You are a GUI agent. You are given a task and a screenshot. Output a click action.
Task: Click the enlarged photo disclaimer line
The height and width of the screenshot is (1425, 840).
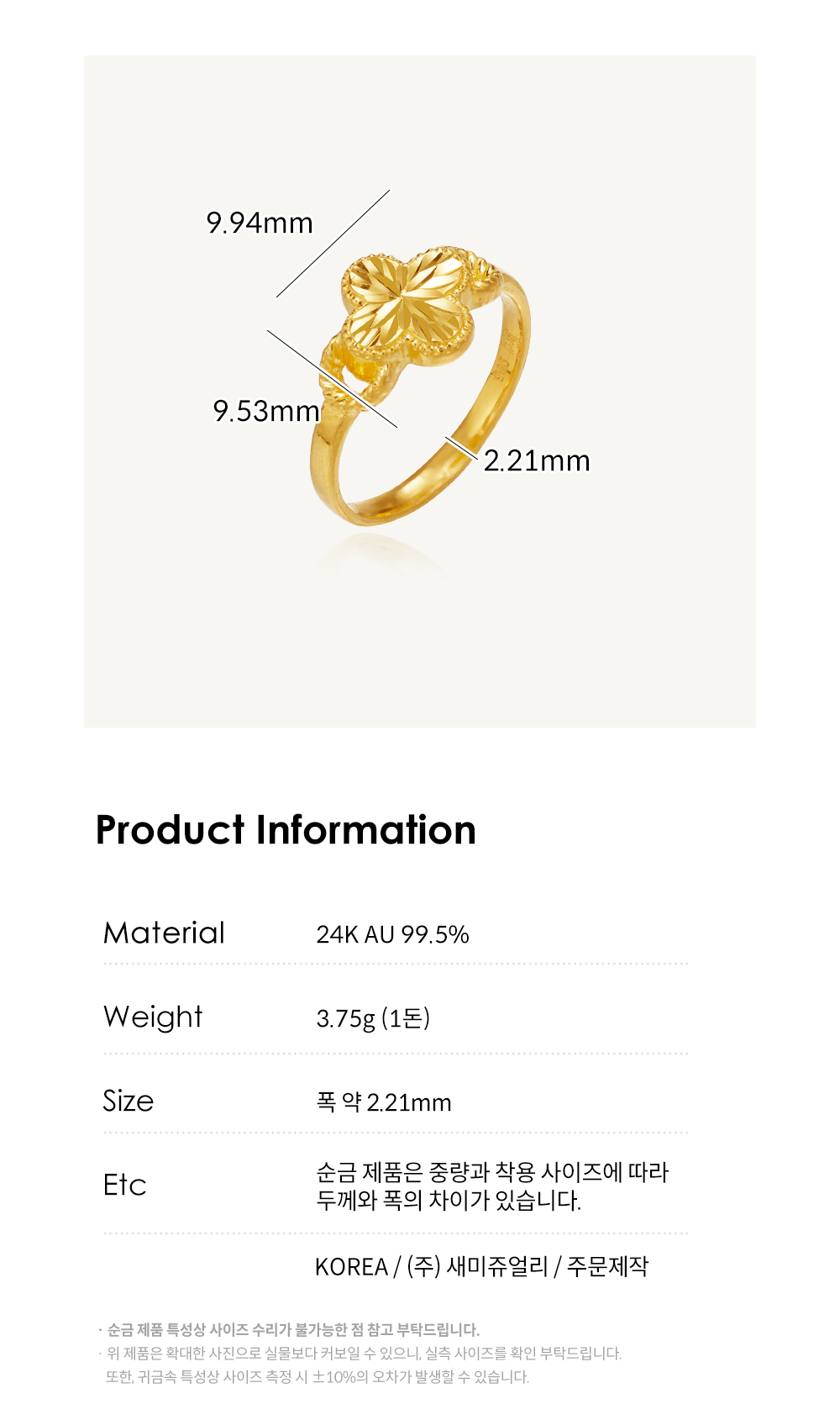pos(361,1354)
